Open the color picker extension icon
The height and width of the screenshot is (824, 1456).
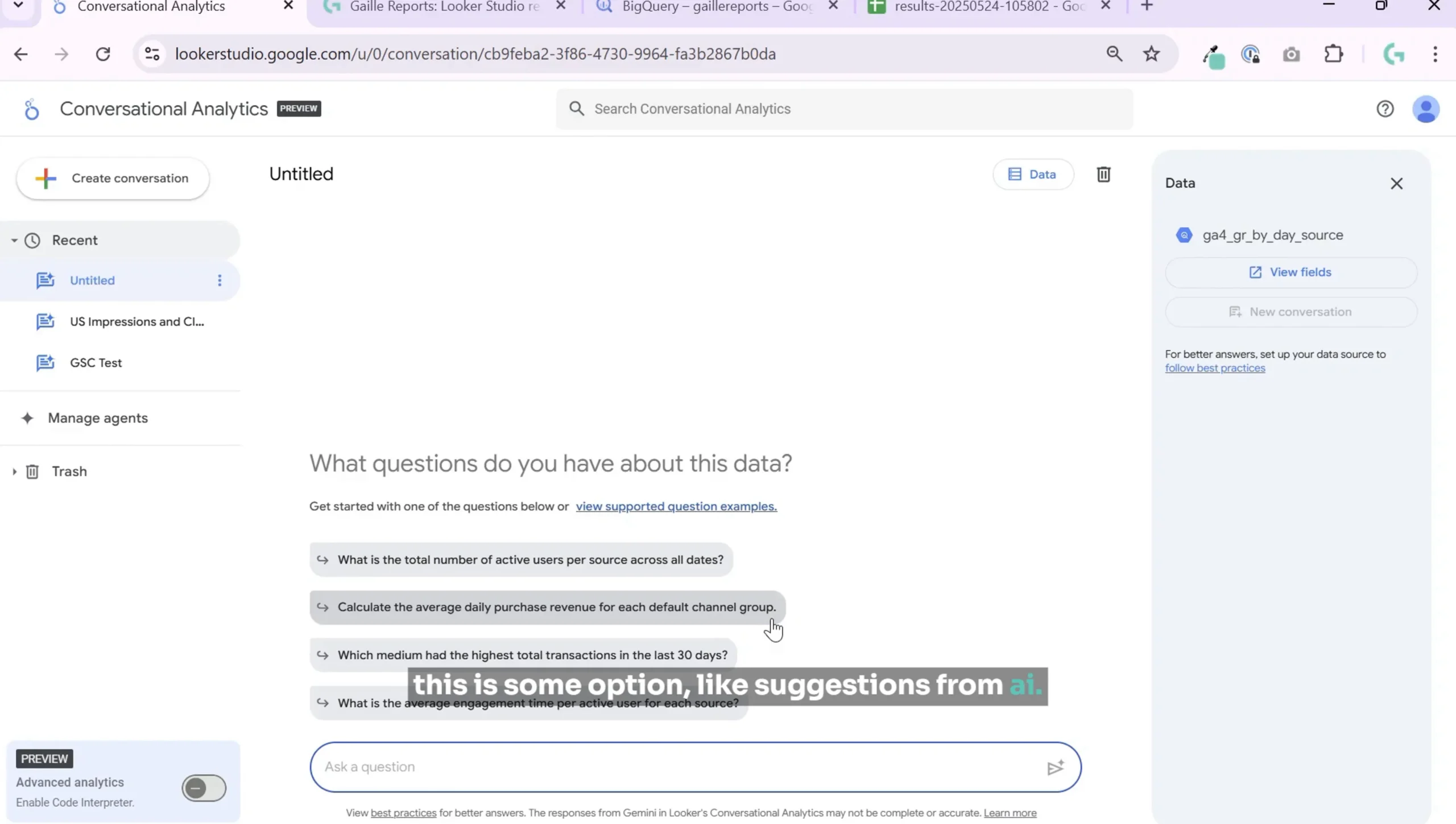pyautogui.click(x=1213, y=56)
